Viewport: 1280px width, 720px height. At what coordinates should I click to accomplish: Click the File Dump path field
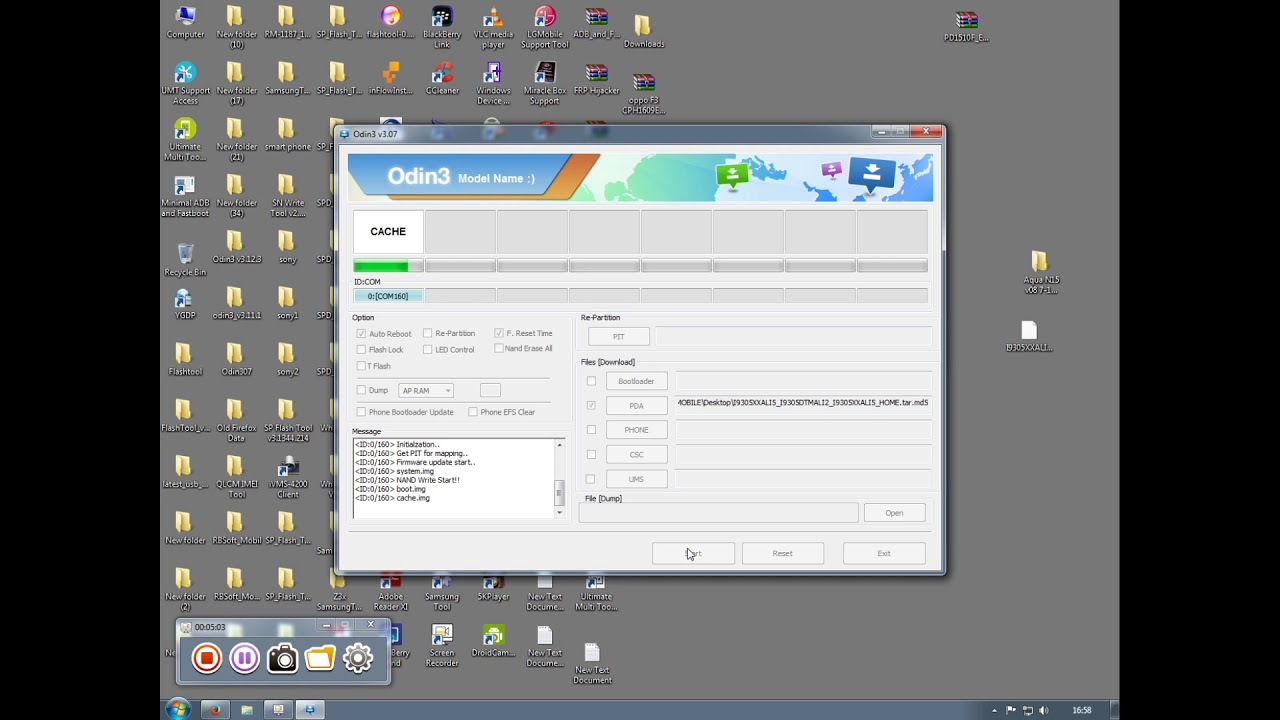coord(718,513)
